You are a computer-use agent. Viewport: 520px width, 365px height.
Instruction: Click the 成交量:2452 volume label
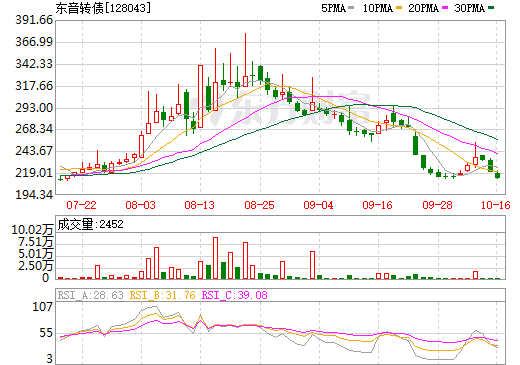click(x=90, y=224)
